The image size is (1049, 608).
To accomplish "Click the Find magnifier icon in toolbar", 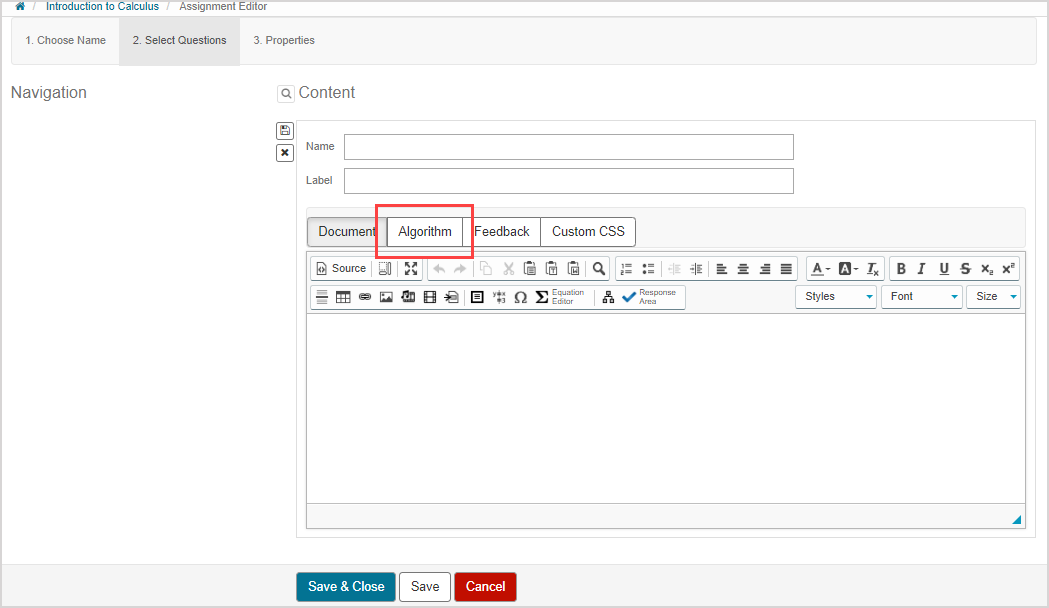I will tap(598, 268).
